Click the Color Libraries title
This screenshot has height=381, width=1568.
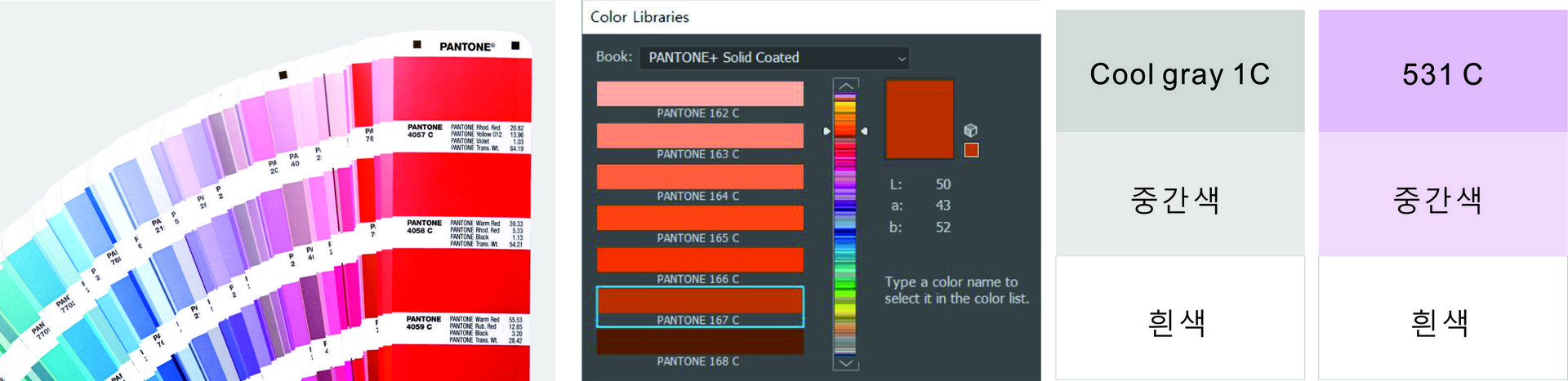coord(639,17)
